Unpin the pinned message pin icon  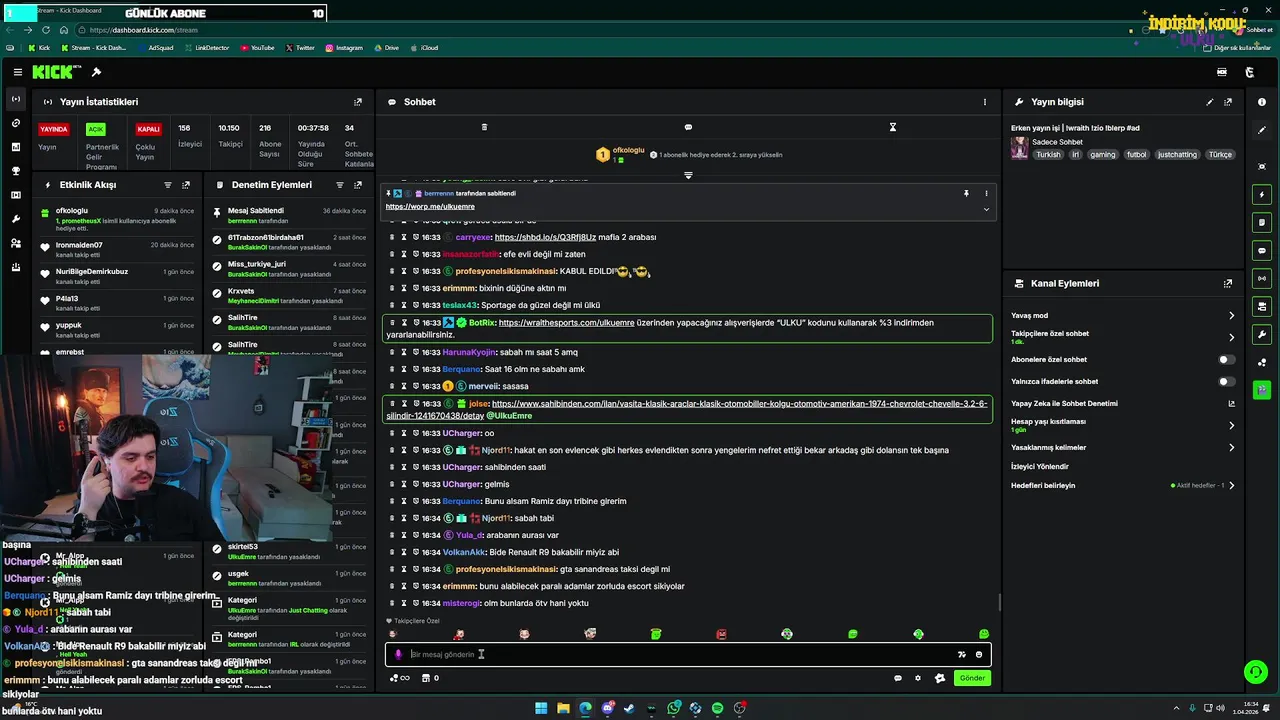(x=966, y=193)
